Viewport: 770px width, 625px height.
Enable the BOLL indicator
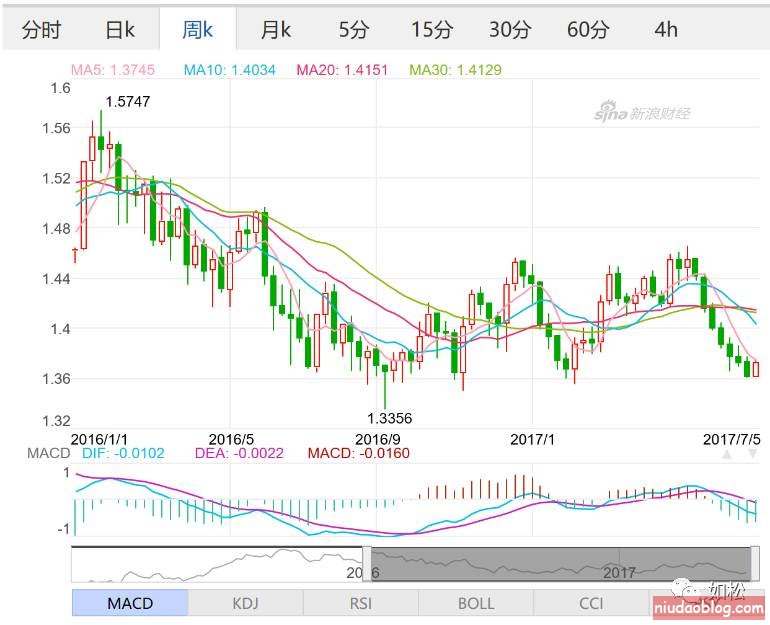(x=476, y=603)
